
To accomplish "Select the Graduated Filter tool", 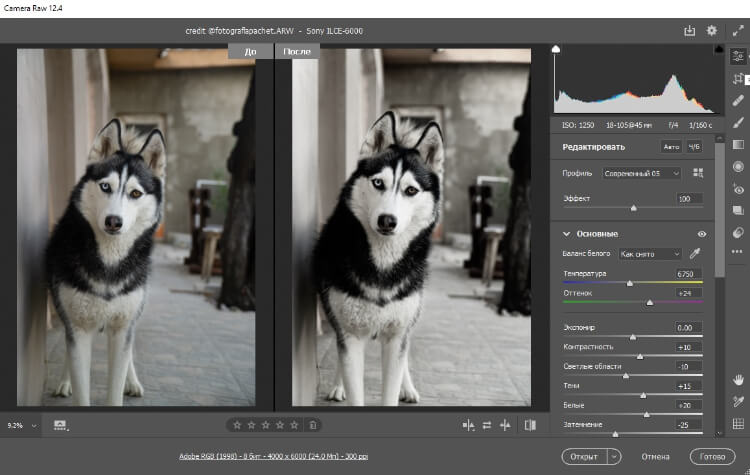I will (739, 144).
